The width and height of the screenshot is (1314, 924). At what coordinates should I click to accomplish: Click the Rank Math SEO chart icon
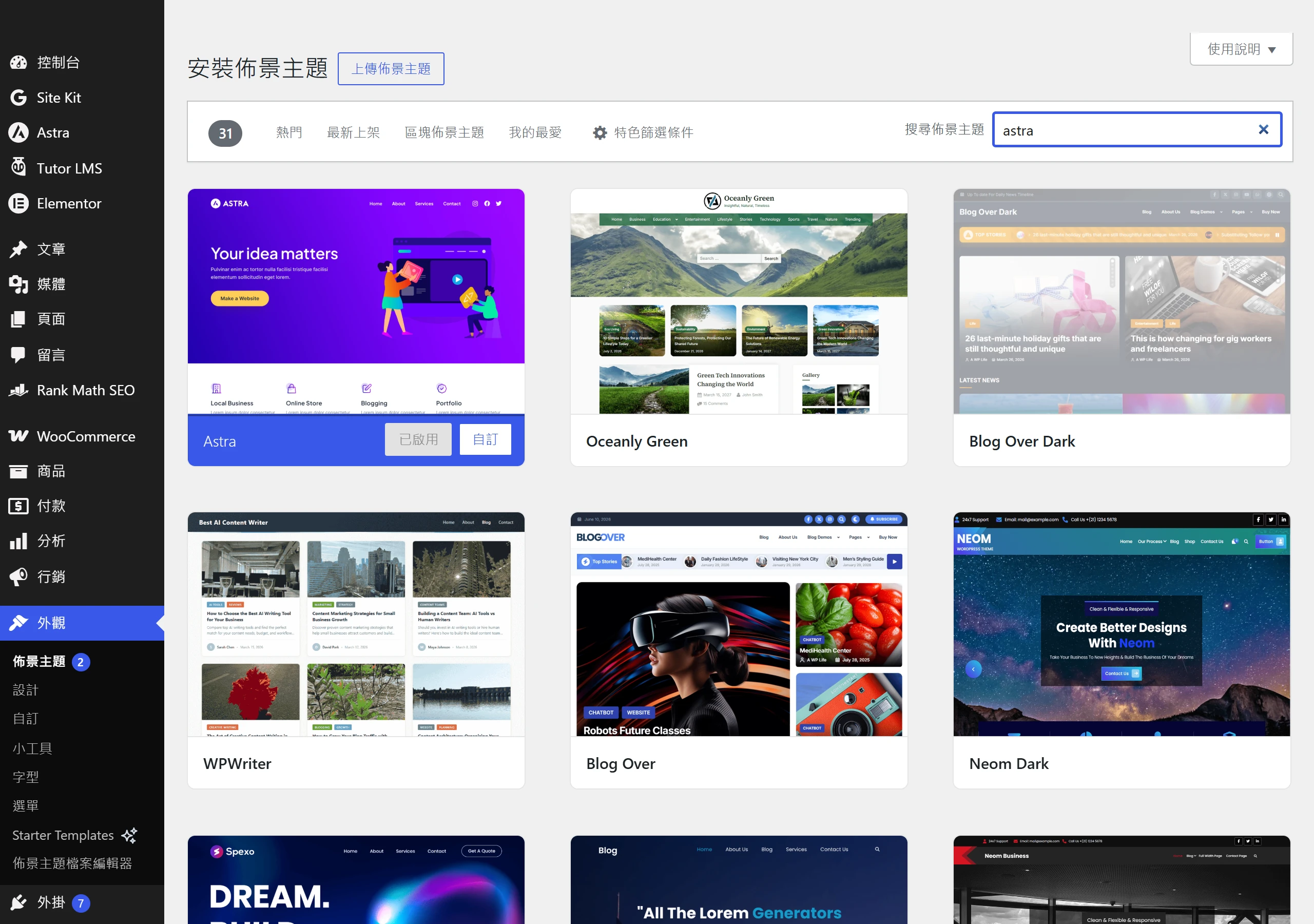coord(18,391)
